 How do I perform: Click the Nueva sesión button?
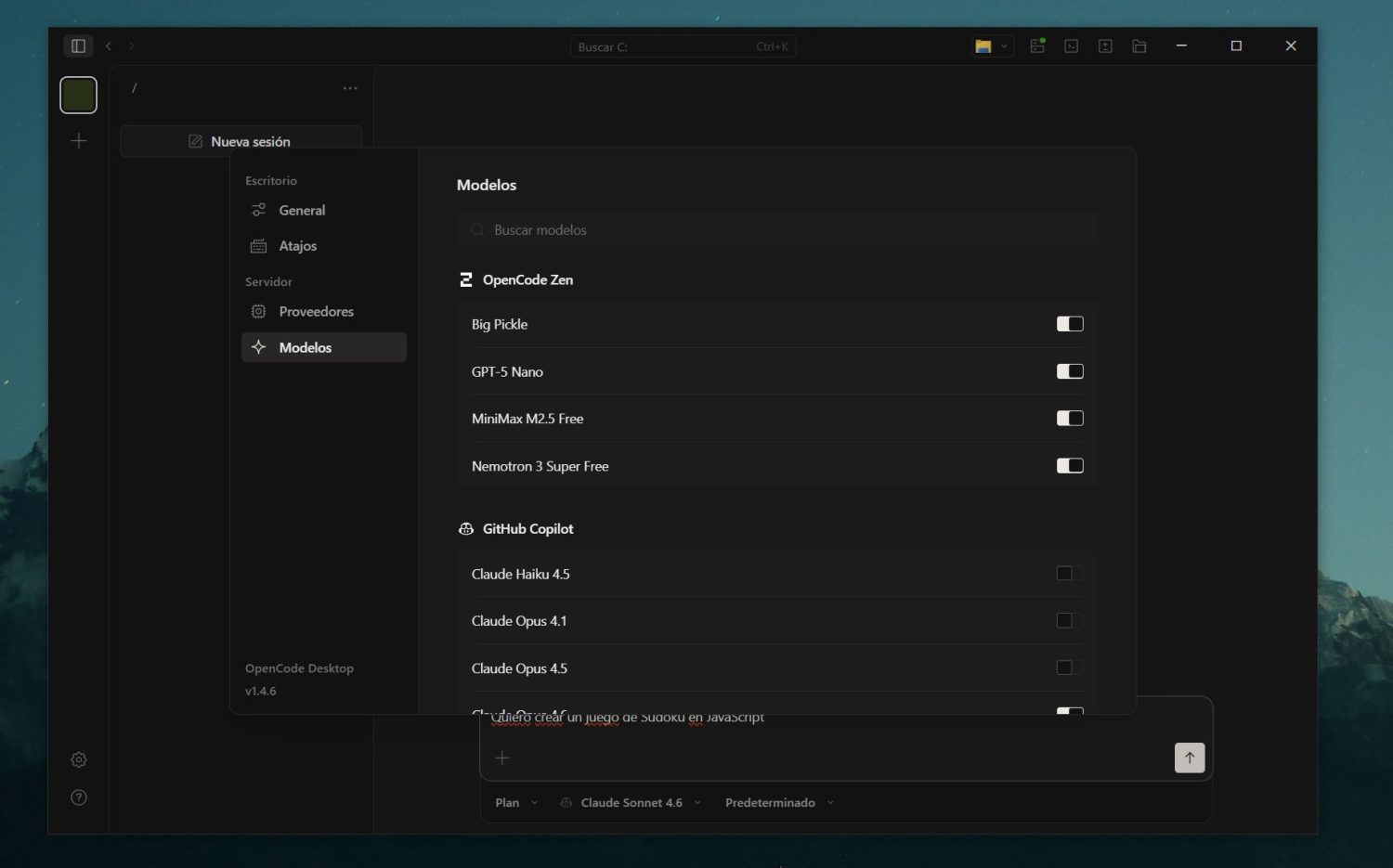241,140
